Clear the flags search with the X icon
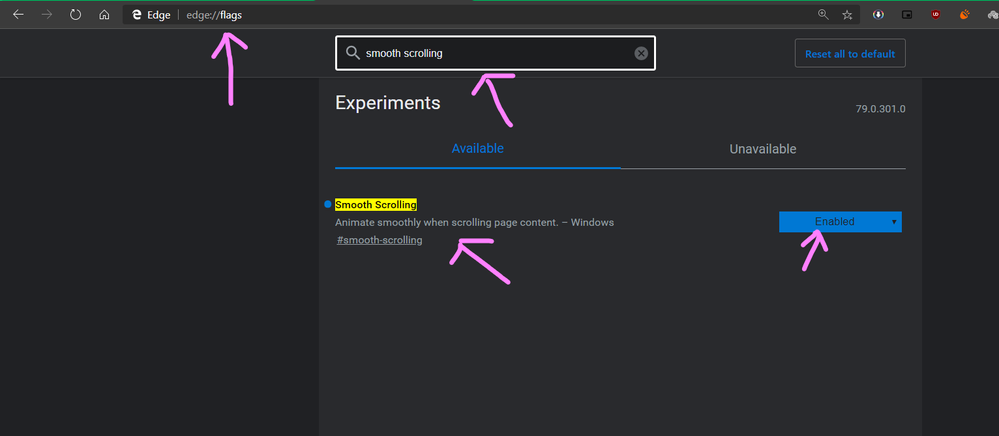The height and width of the screenshot is (436, 999). [641, 54]
